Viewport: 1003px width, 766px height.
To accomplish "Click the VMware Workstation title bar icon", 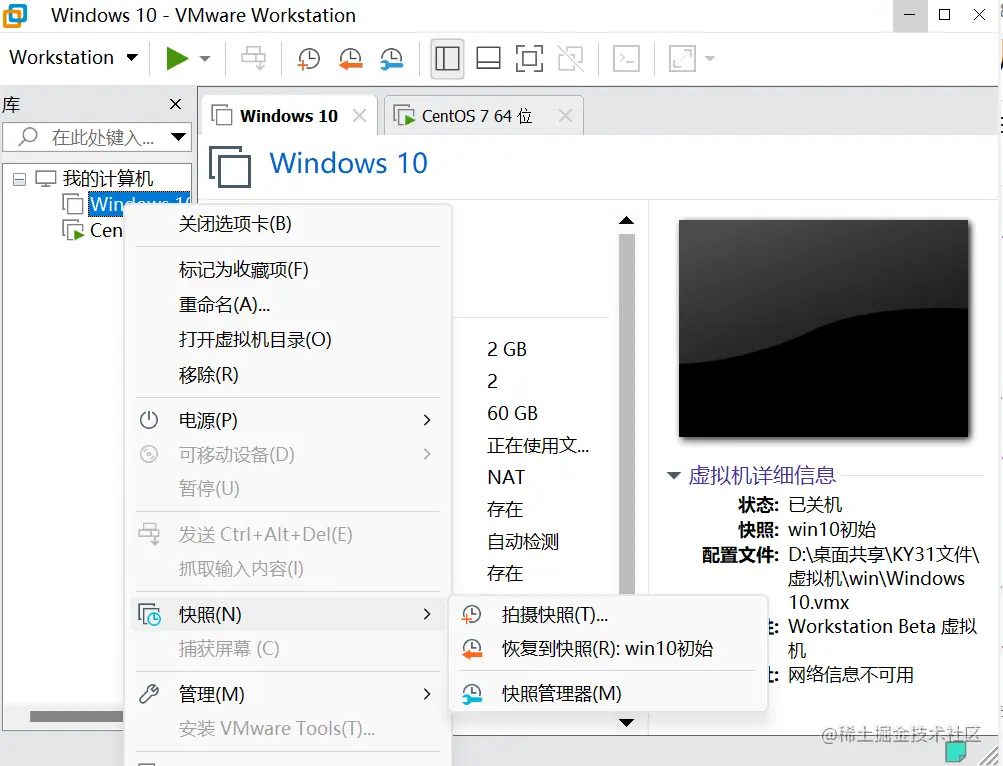I will 15,15.
